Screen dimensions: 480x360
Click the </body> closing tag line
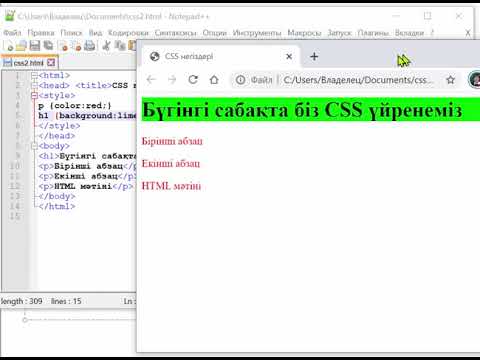click(57, 196)
